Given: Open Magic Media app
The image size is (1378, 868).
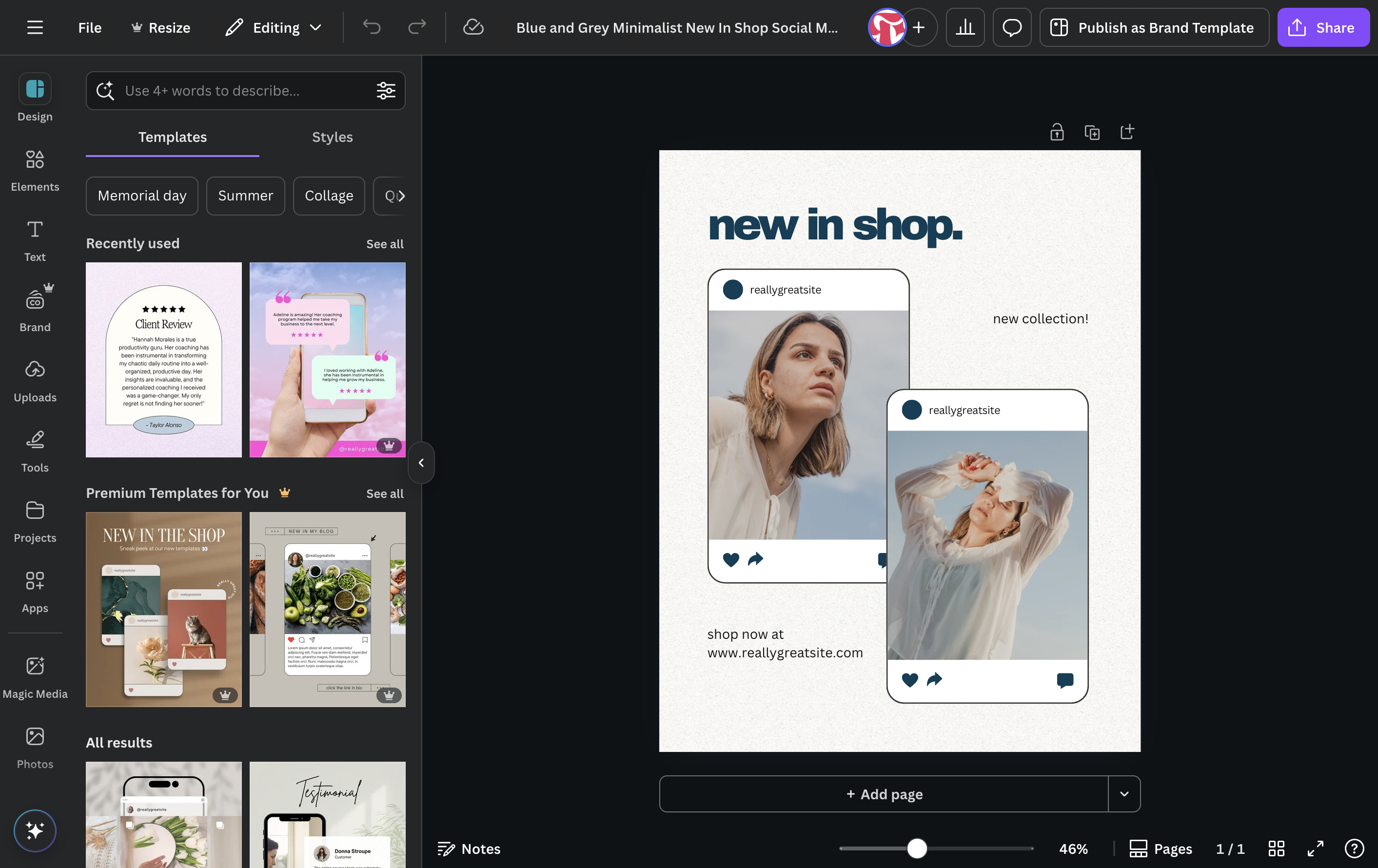Looking at the screenshot, I should 35,677.
